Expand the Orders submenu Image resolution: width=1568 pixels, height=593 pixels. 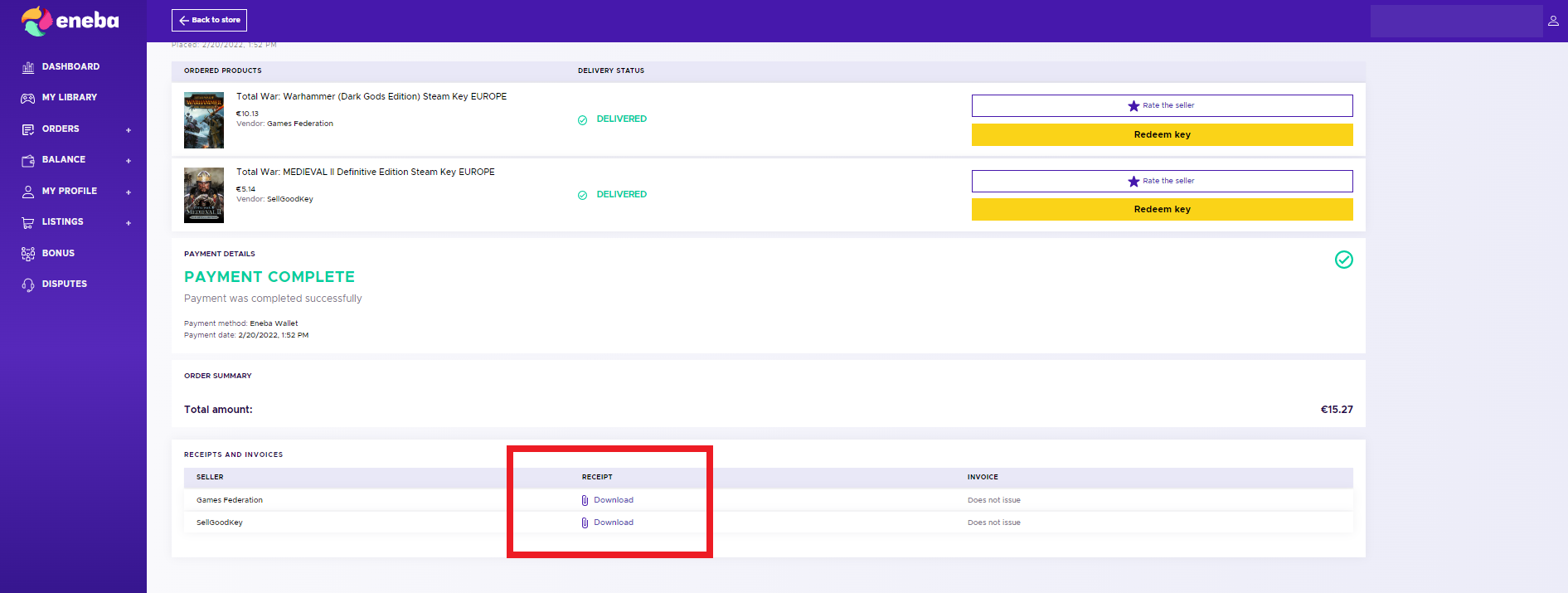click(129, 130)
